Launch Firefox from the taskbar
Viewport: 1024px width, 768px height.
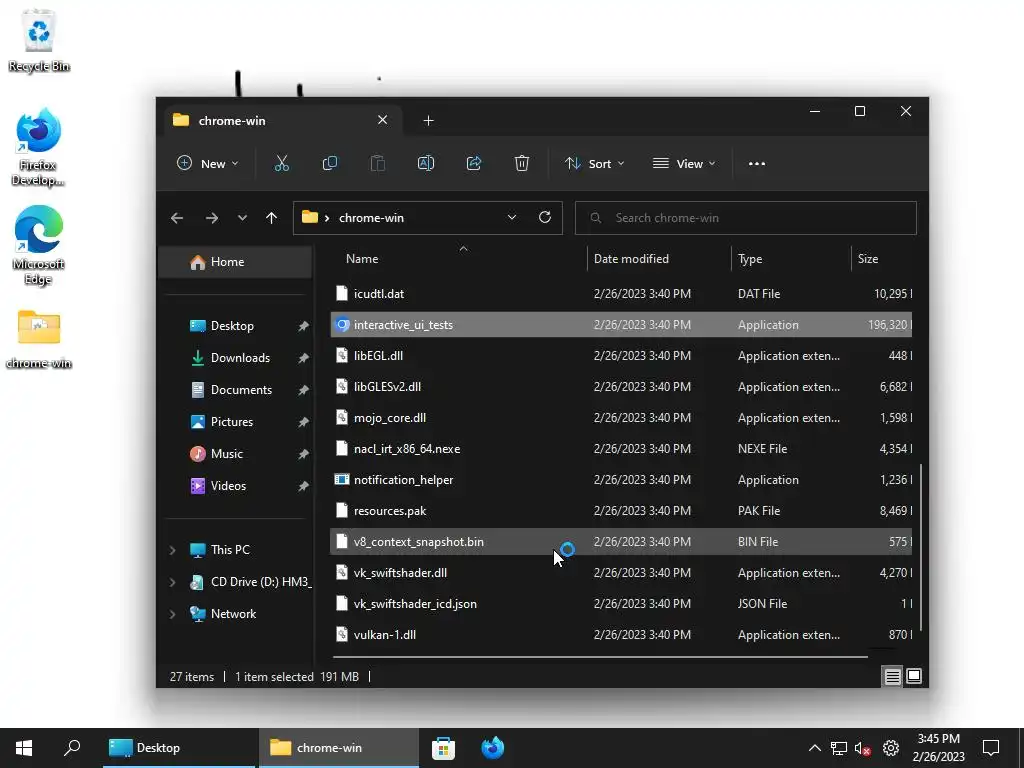coord(492,748)
